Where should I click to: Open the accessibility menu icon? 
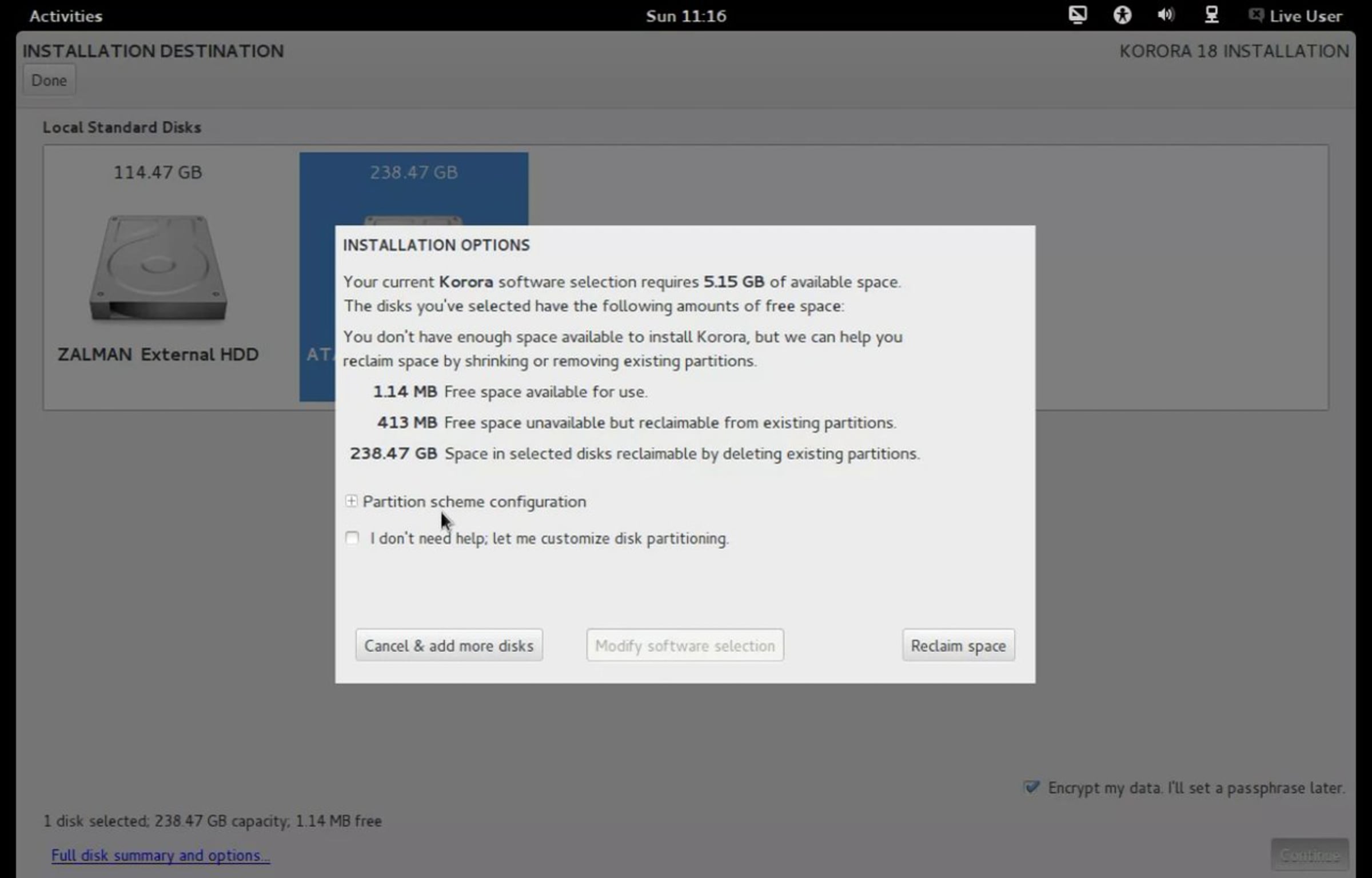1122,15
